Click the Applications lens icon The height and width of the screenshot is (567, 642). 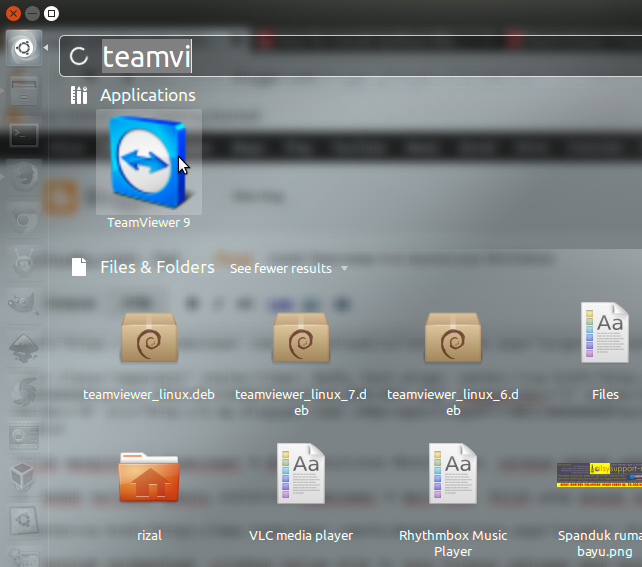click(x=79, y=95)
